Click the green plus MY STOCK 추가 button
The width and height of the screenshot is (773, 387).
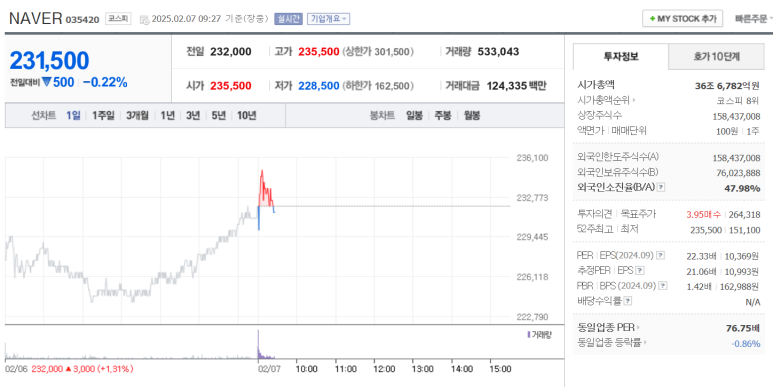tap(682, 19)
